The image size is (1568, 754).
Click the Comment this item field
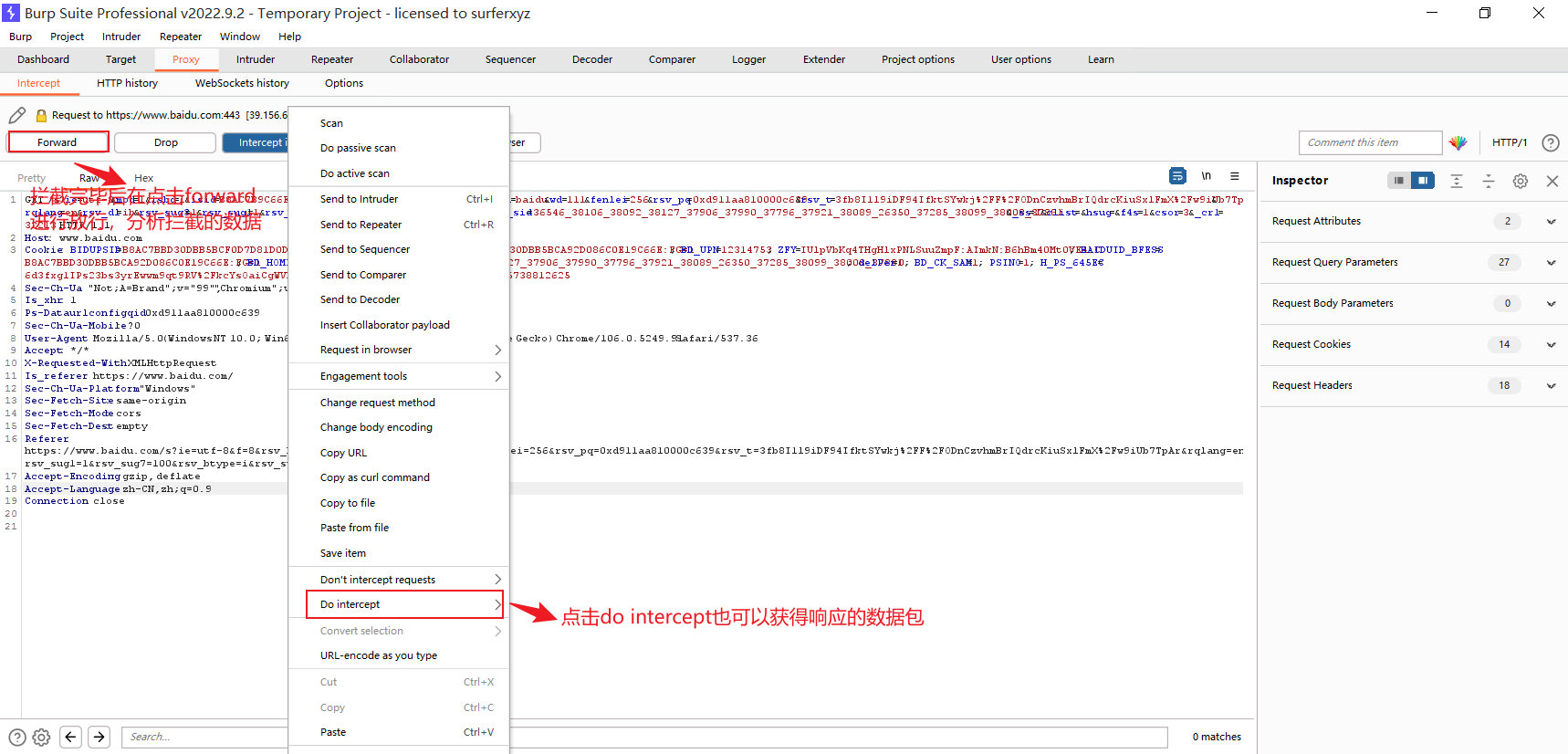(1370, 142)
